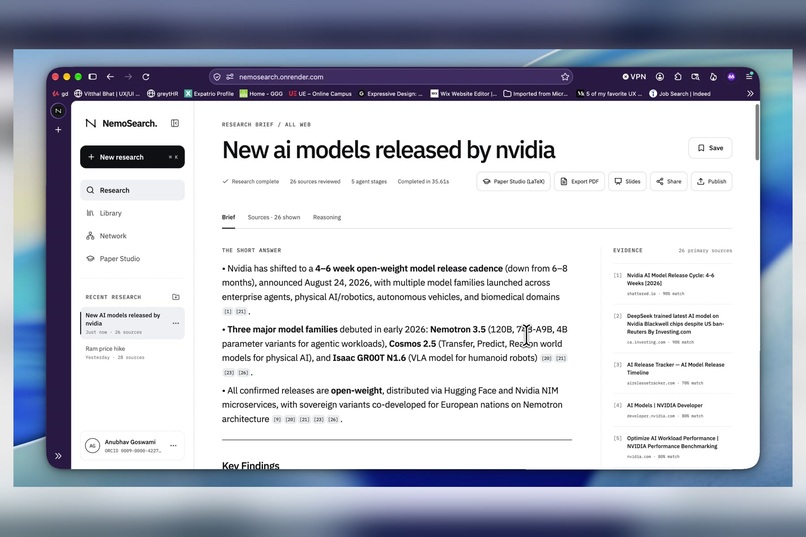Open the greytHR bookmark

point(162,94)
